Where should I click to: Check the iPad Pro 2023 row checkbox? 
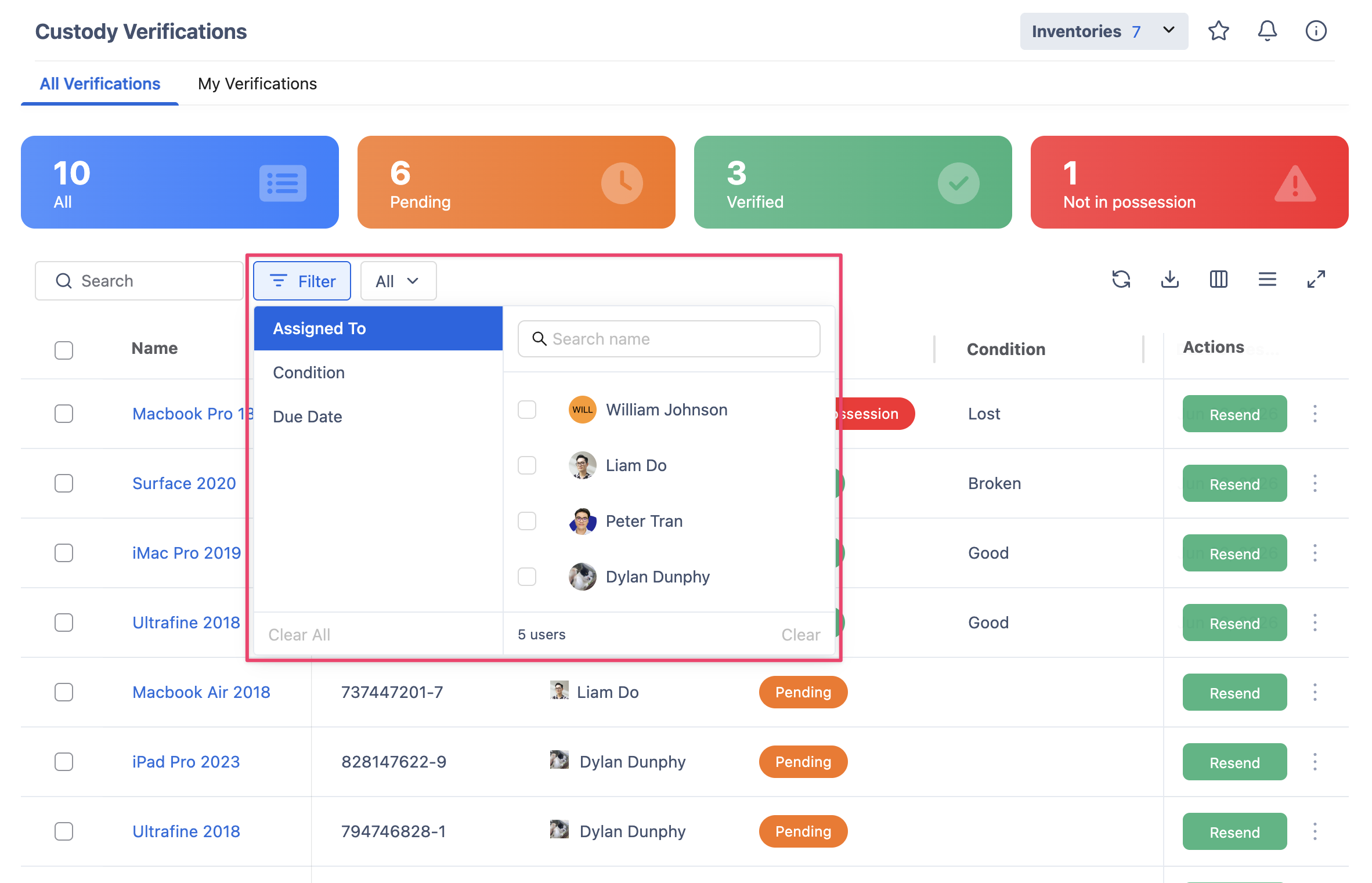pyautogui.click(x=64, y=762)
